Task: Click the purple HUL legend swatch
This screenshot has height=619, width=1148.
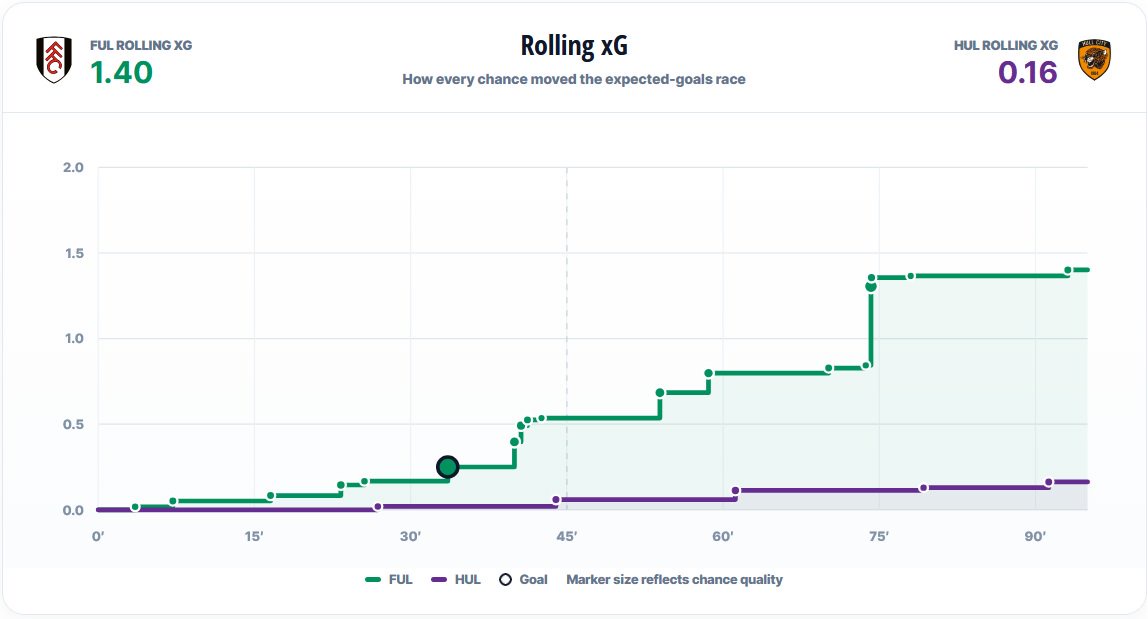Action: pos(439,579)
